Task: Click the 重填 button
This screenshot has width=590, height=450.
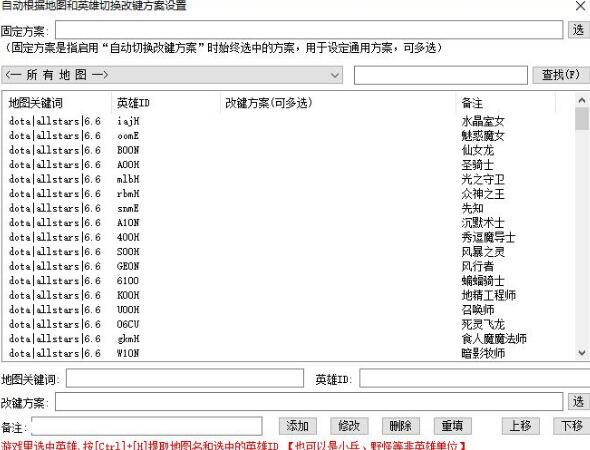Action: tap(452, 426)
